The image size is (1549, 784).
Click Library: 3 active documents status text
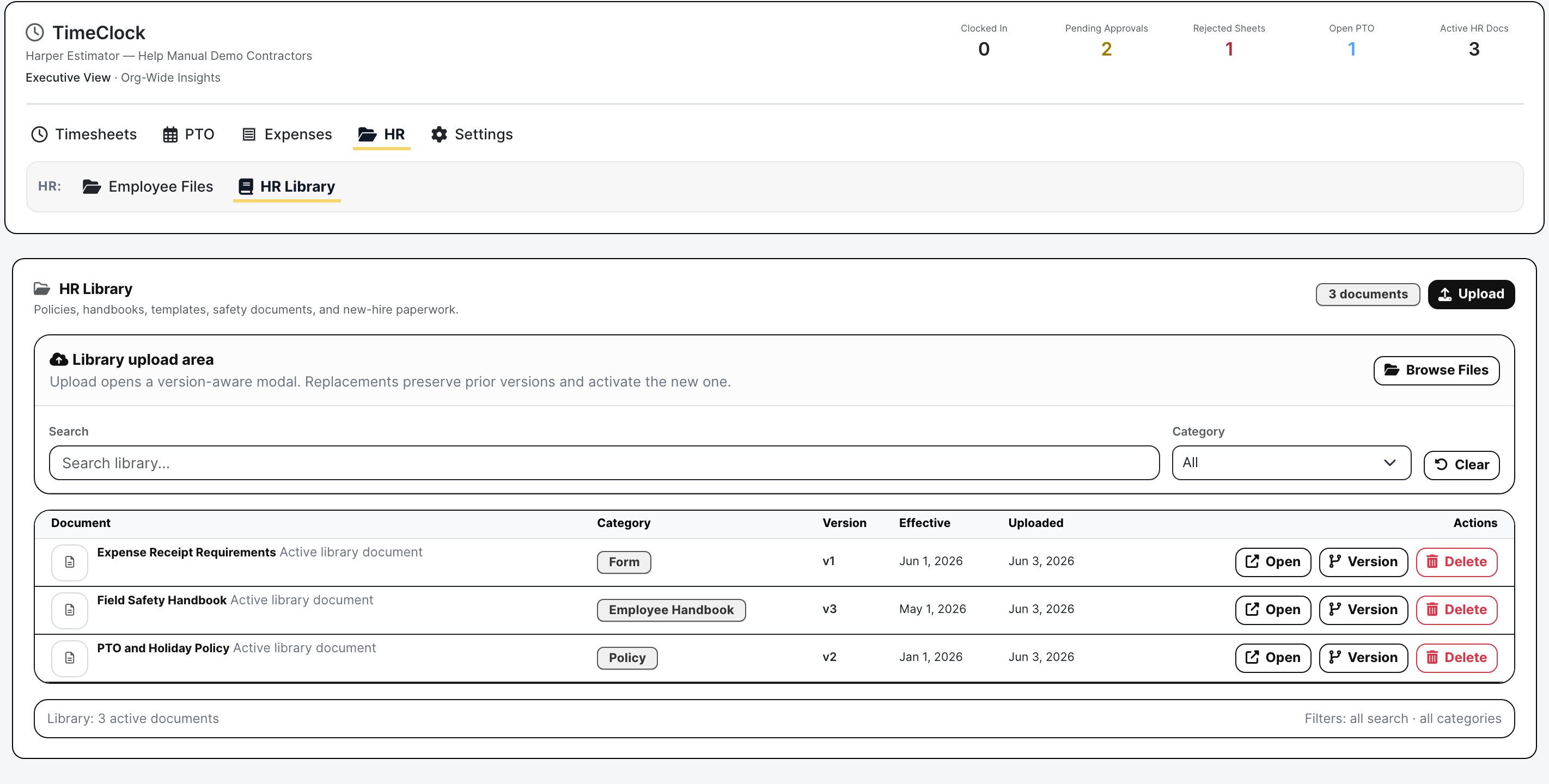click(x=133, y=719)
